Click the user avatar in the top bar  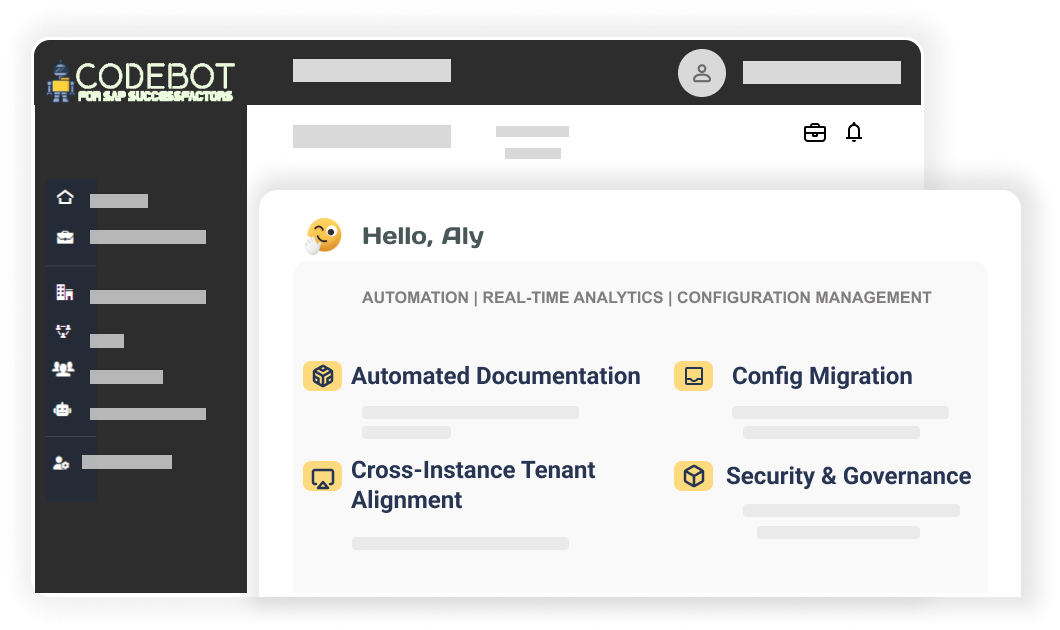click(702, 73)
